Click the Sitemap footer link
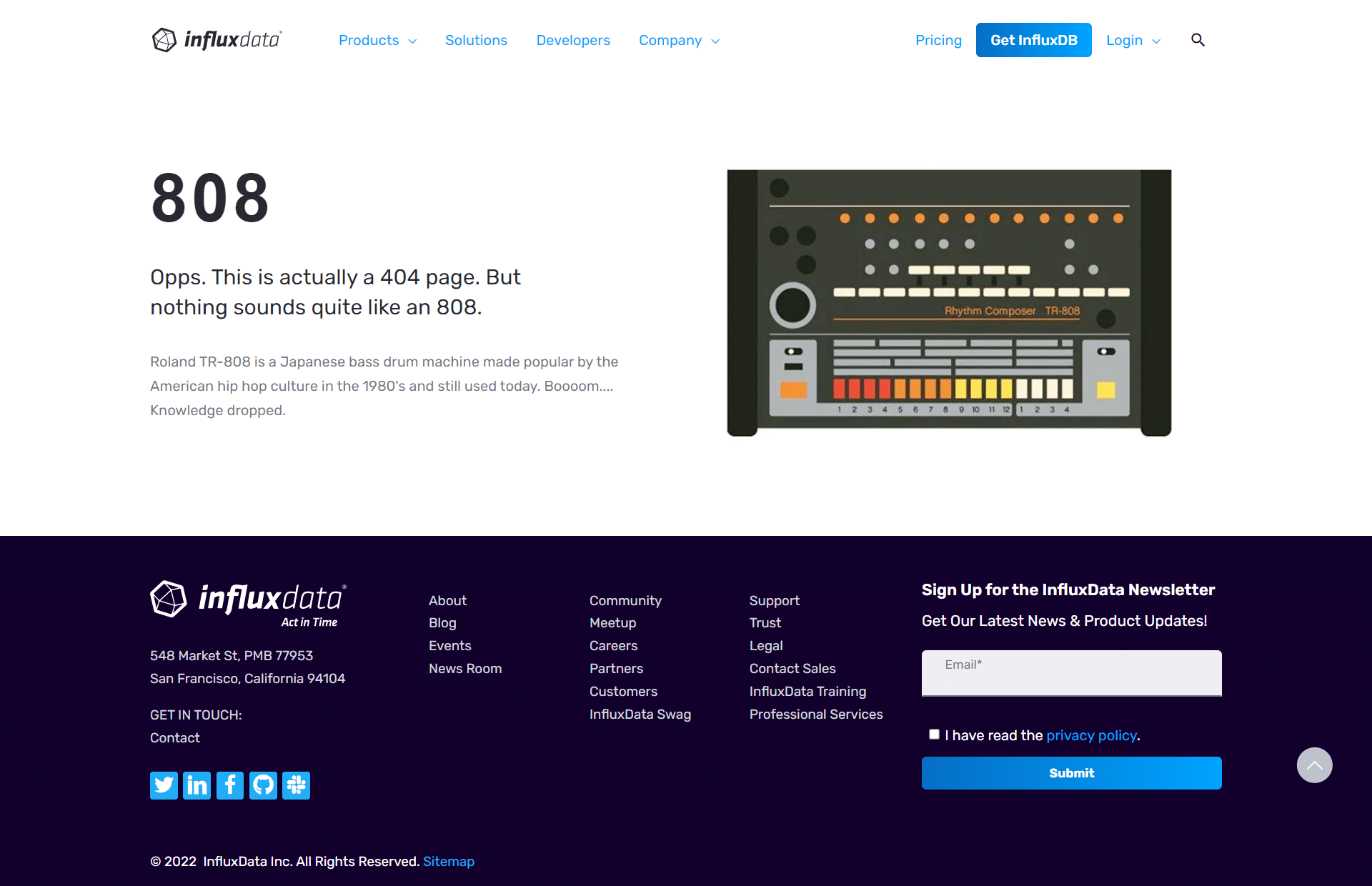 (x=448, y=860)
